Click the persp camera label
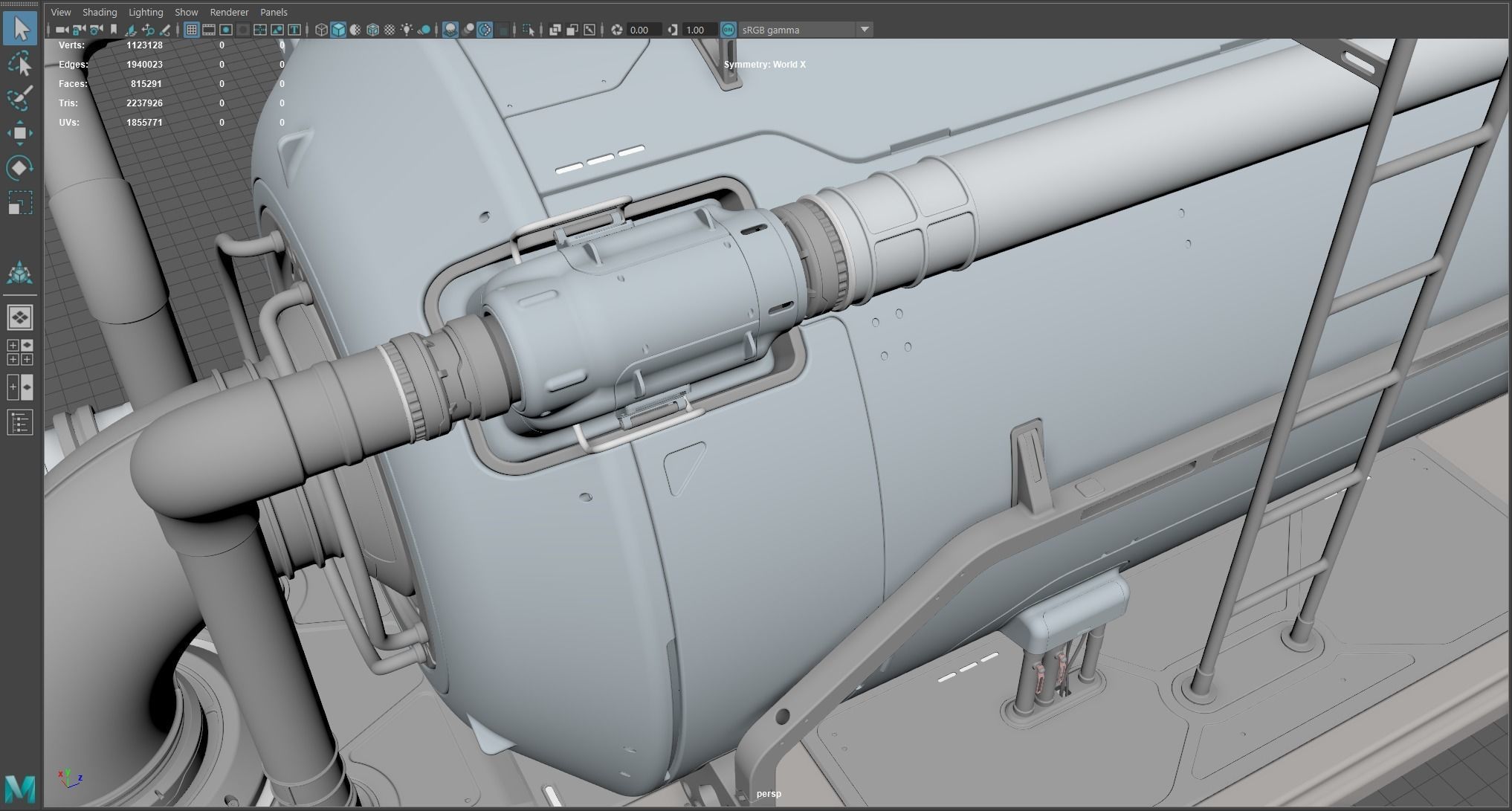Screen dimensions: 1512x811 [769, 794]
